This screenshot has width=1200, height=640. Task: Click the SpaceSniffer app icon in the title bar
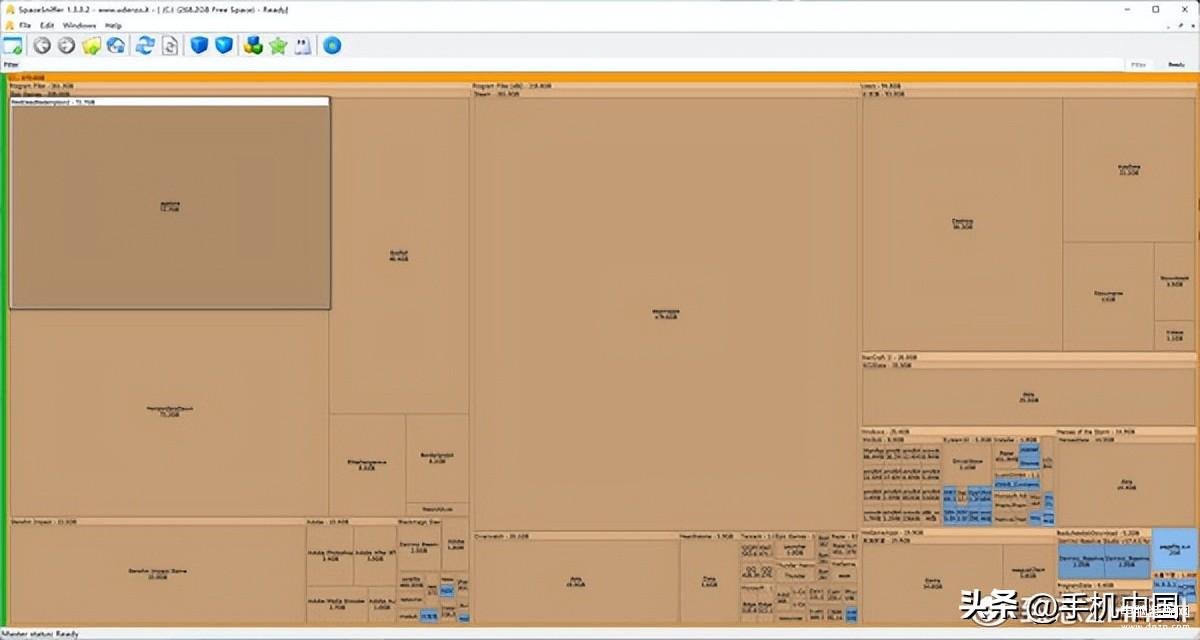pyautogui.click(x=9, y=9)
